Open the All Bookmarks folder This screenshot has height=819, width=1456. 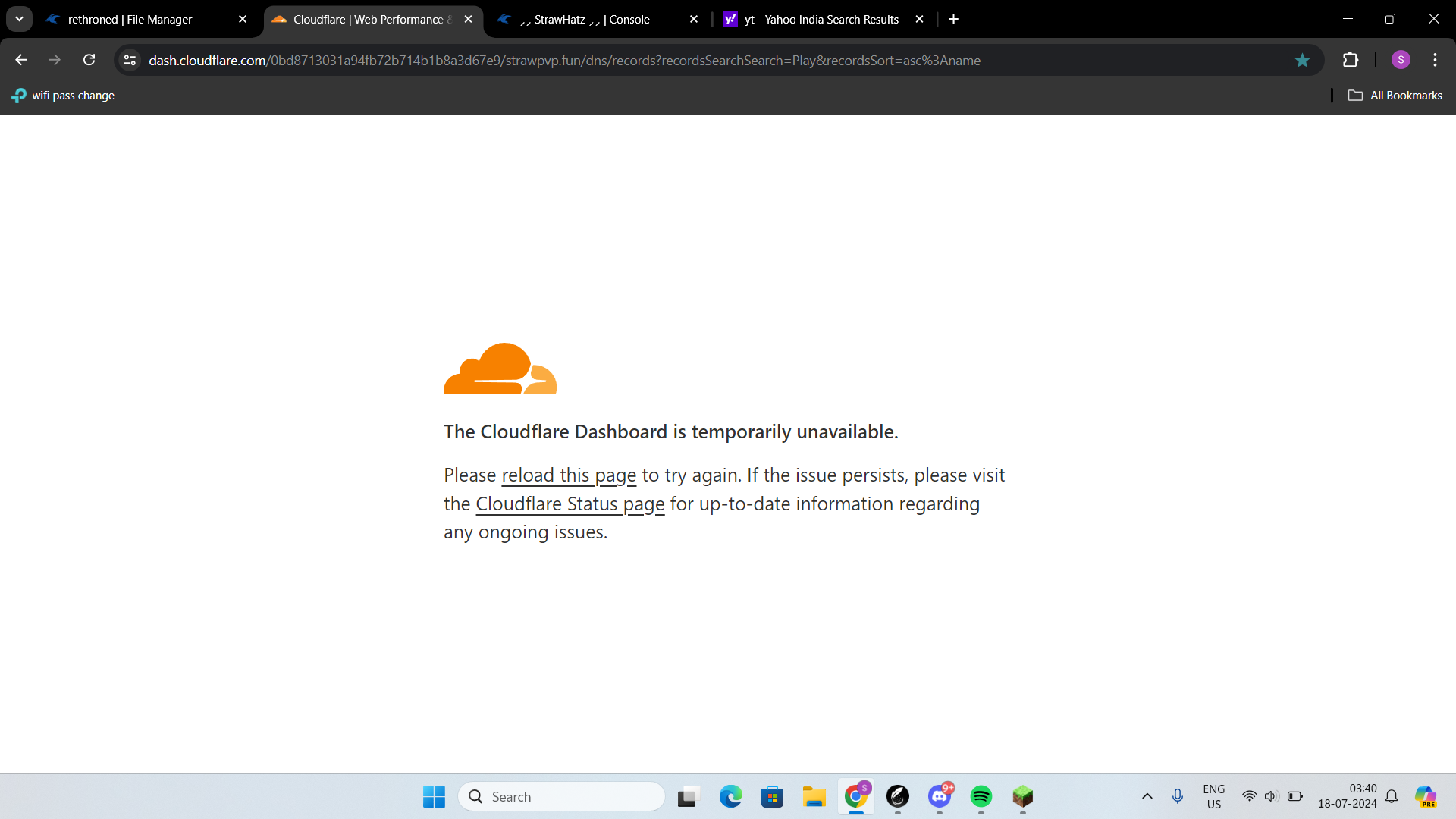point(1395,96)
